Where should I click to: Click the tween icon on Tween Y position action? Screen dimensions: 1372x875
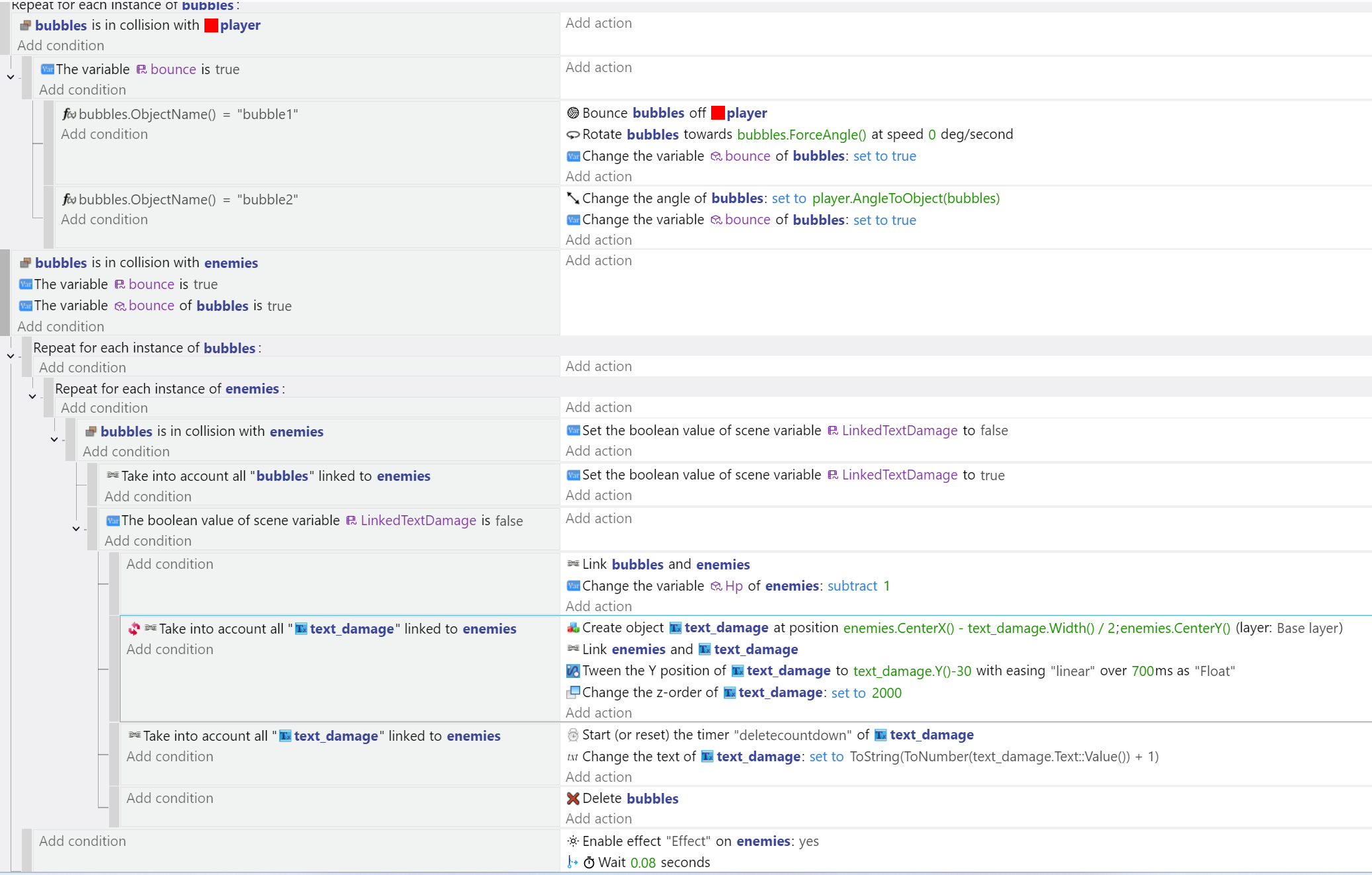(573, 671)
